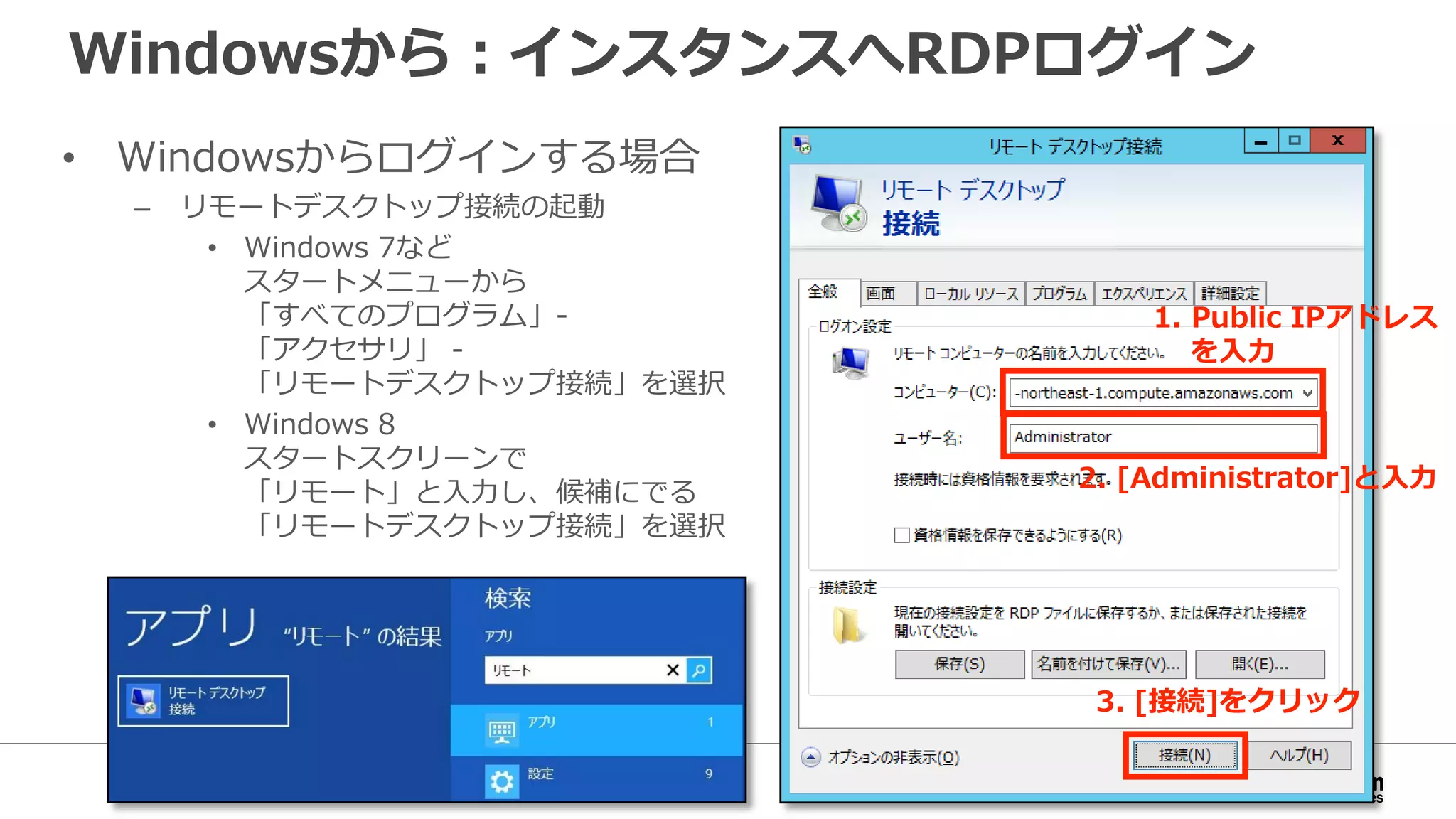The width and height of the screenshot is (1456, 819).
Task: Minimize the リモート デスクトップ接続 window
Action: coord(1261,141)
